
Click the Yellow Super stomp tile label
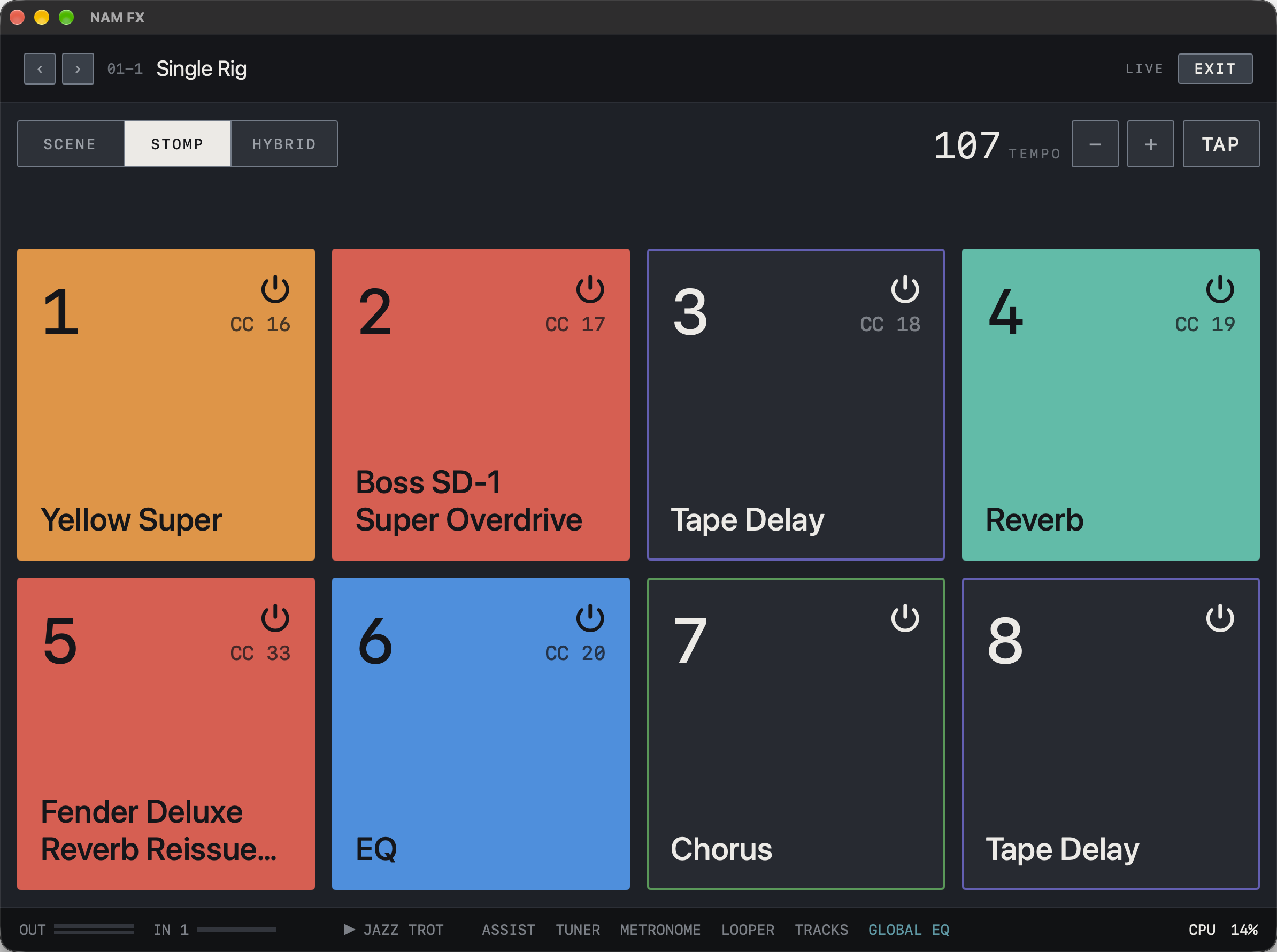[132, 520]
